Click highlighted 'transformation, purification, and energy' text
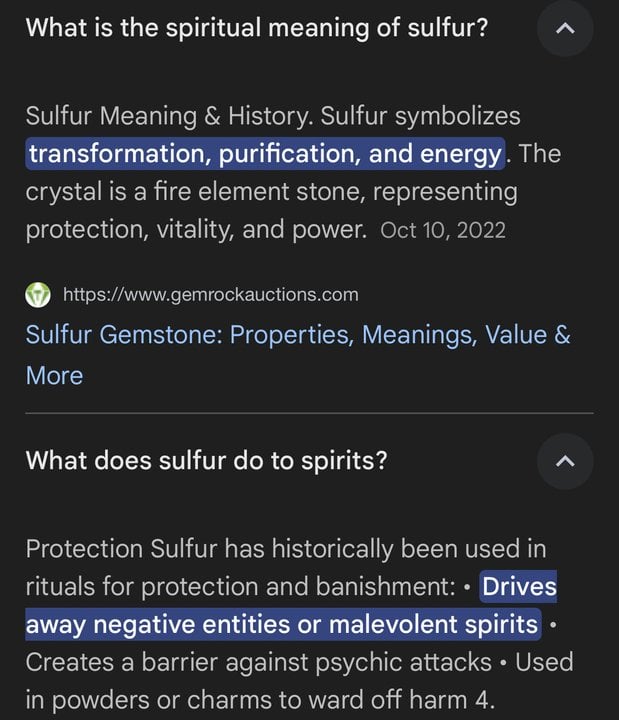The width and height of the screenshot is (619, 720). point(265,154)
